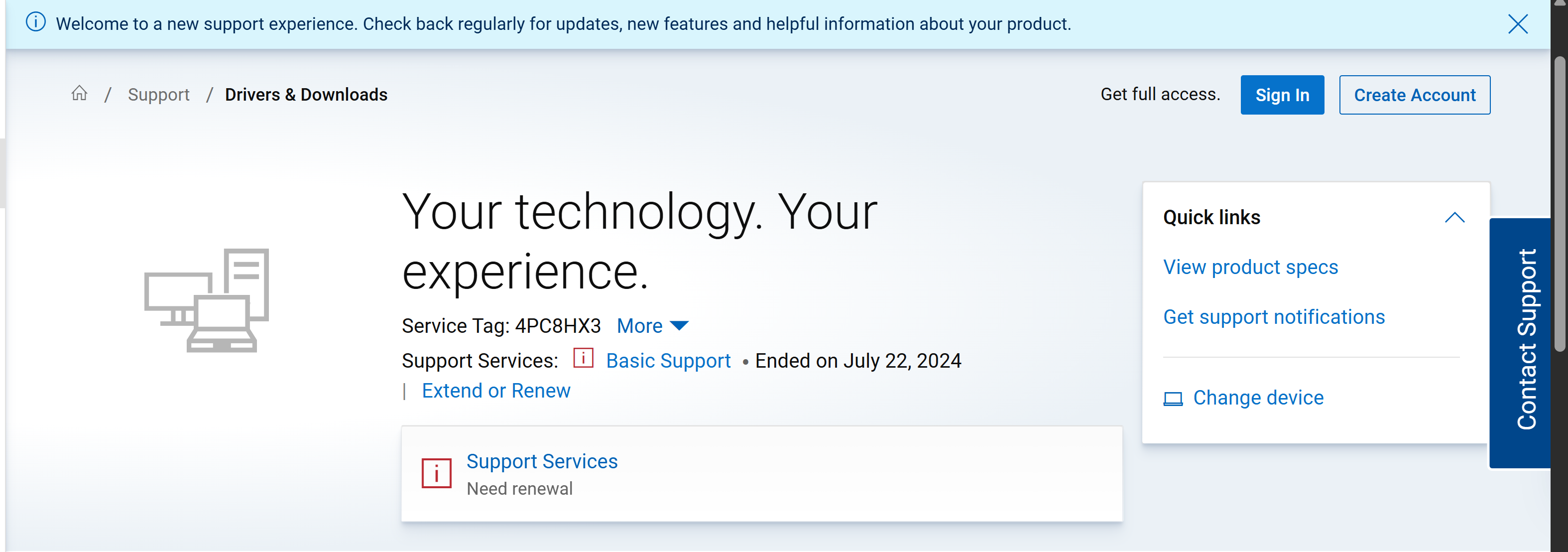The height and width of the screenshot is (552, 1568).
Task: Click the Drivers & Downloads breadcrumb
Action: (x=306, y=95)
